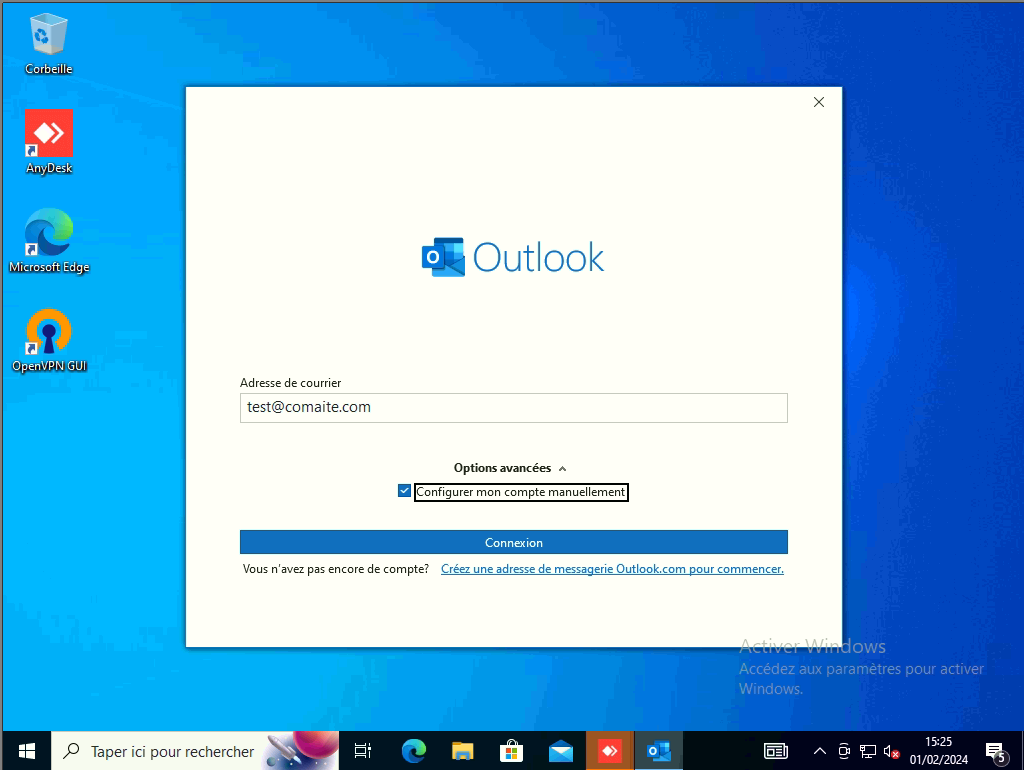
Task: Switch to AnyDesk in the taskbar
Action: 609,751
